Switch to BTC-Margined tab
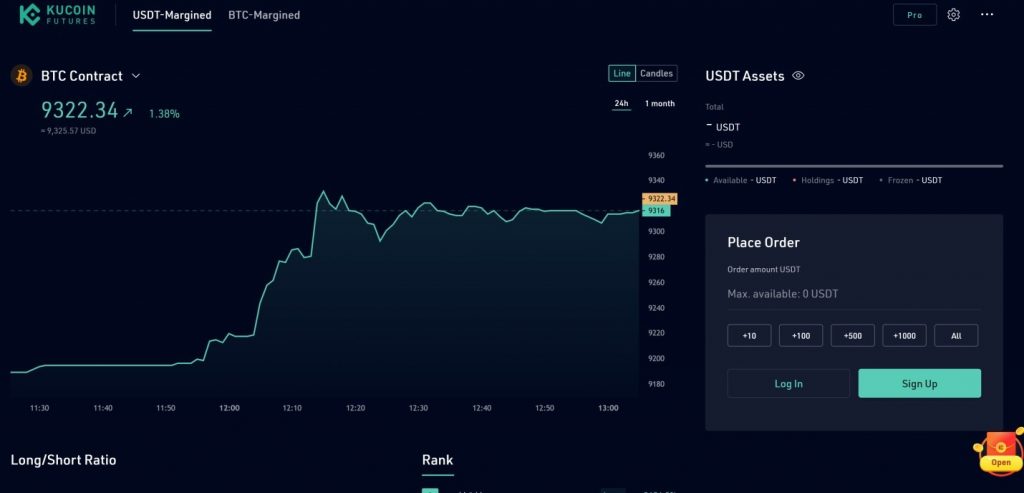The height and width of the screenshot is (493, 1024). tap(264, 15)
